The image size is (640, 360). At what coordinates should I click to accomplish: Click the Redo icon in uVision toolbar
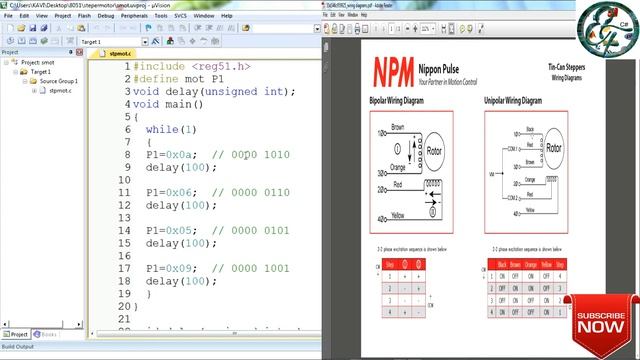(x=108, y=28)
